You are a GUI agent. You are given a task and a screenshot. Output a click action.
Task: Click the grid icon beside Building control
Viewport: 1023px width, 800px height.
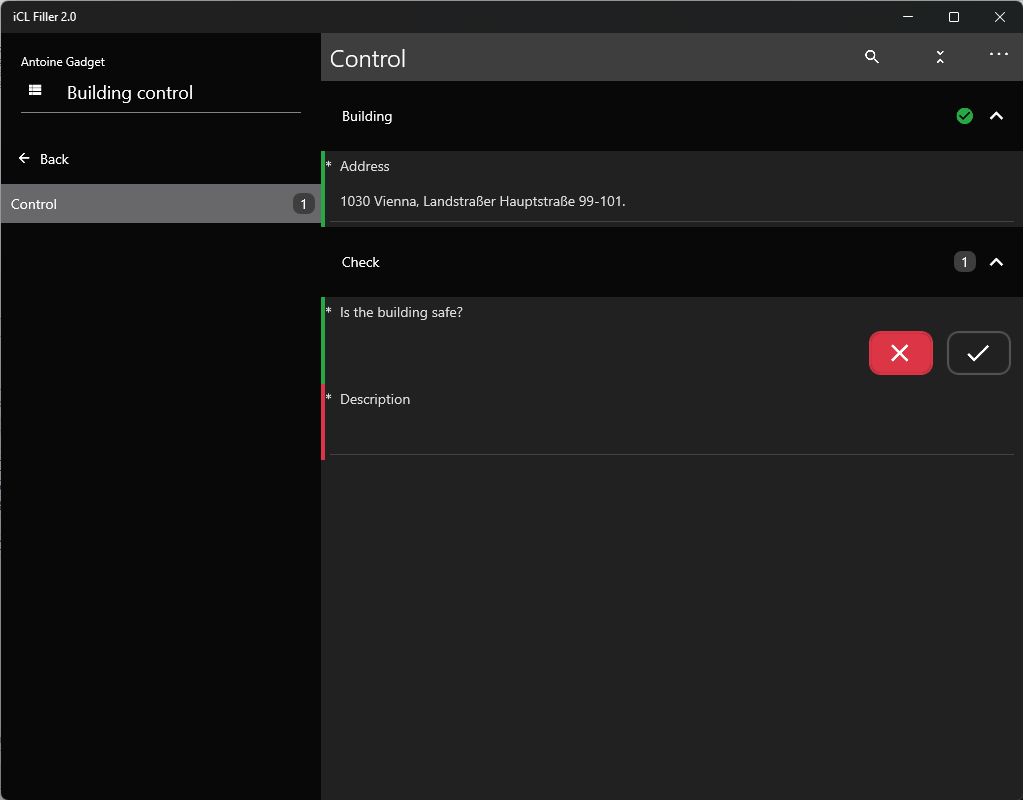(x=35, y=91)
